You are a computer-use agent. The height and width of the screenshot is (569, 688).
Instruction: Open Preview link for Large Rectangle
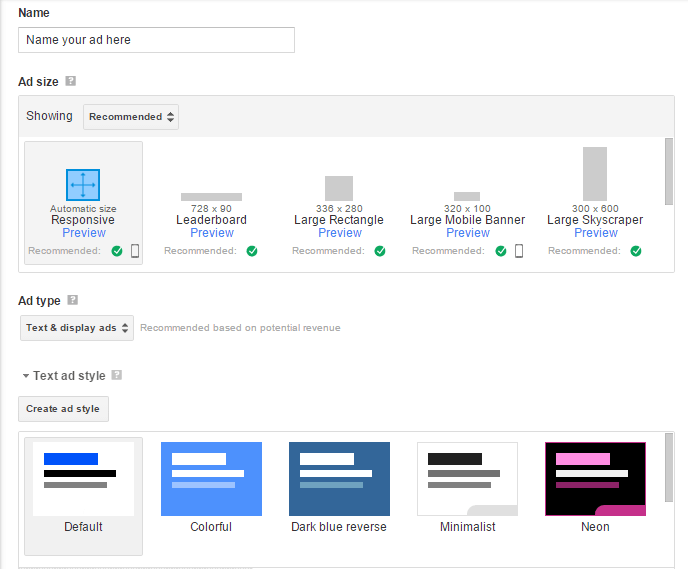(x=340, y=233)
